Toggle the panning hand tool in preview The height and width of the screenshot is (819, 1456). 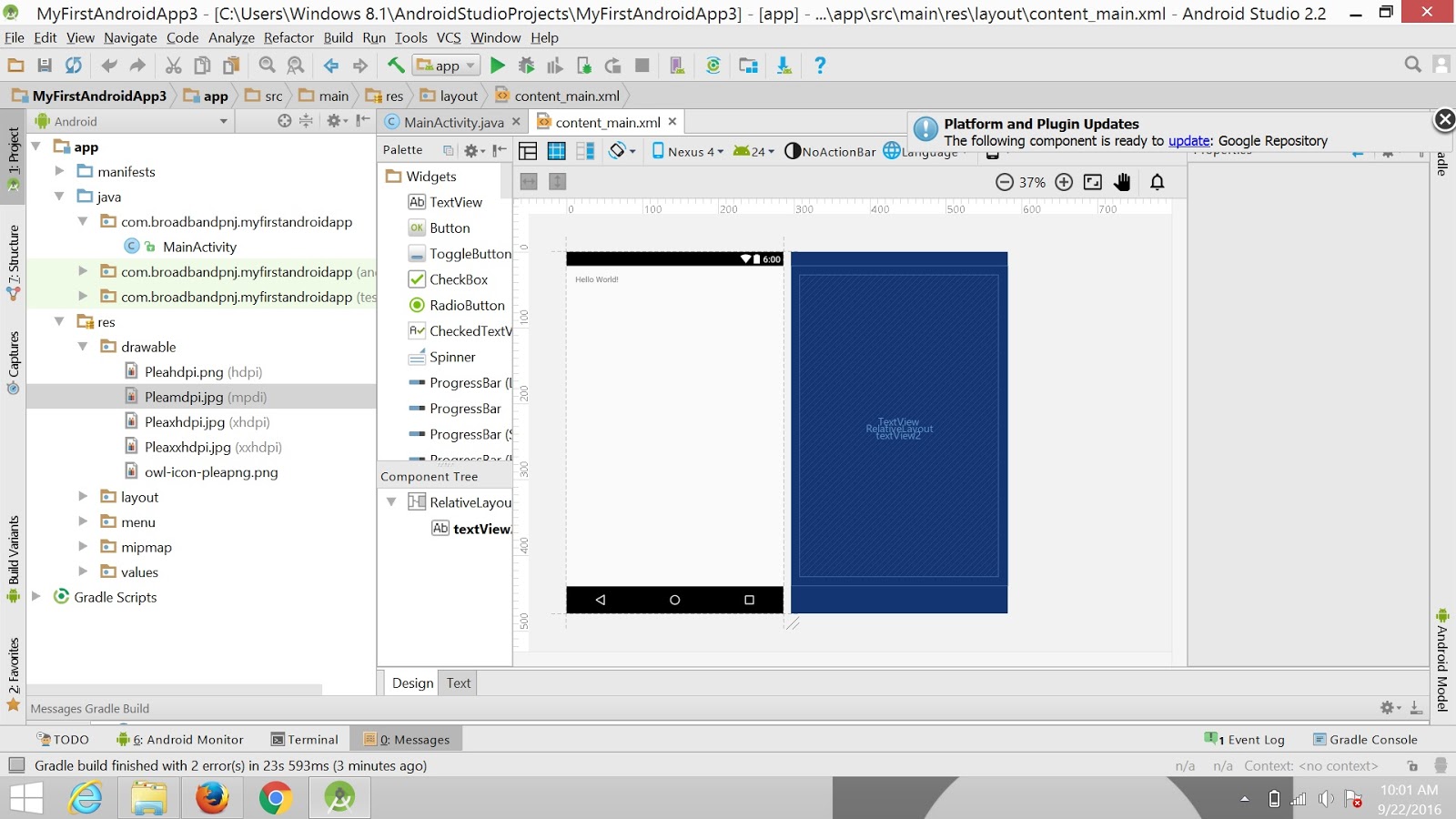[x=1122, y=182]
